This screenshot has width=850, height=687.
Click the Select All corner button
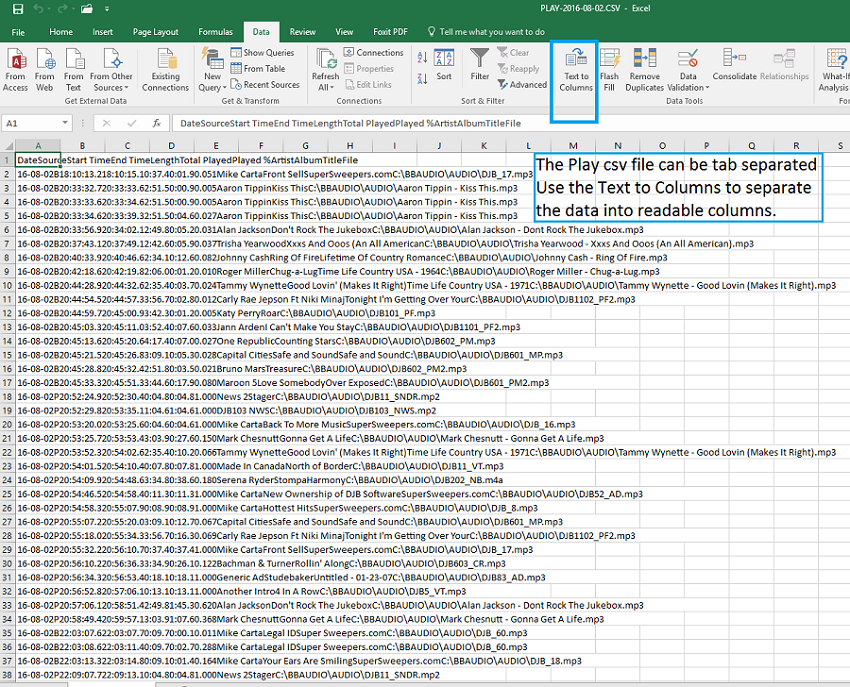8,145
